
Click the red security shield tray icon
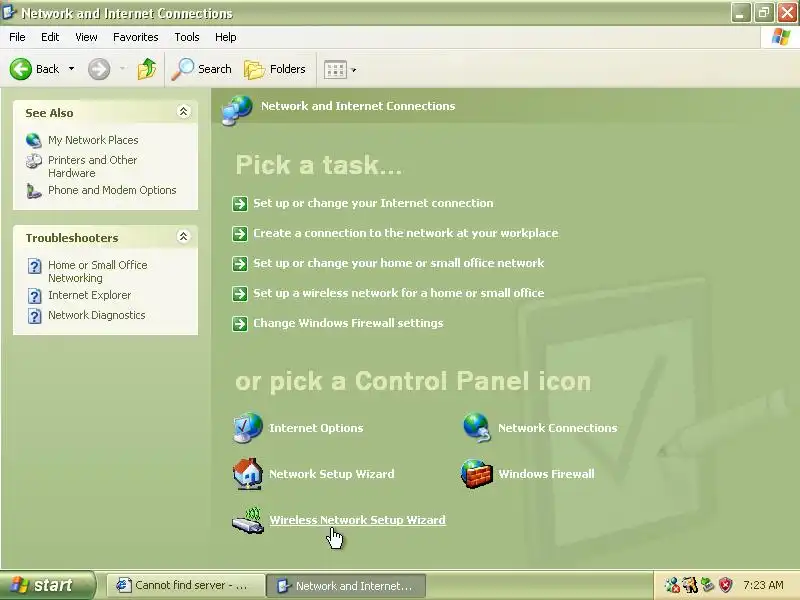point(725,585)
